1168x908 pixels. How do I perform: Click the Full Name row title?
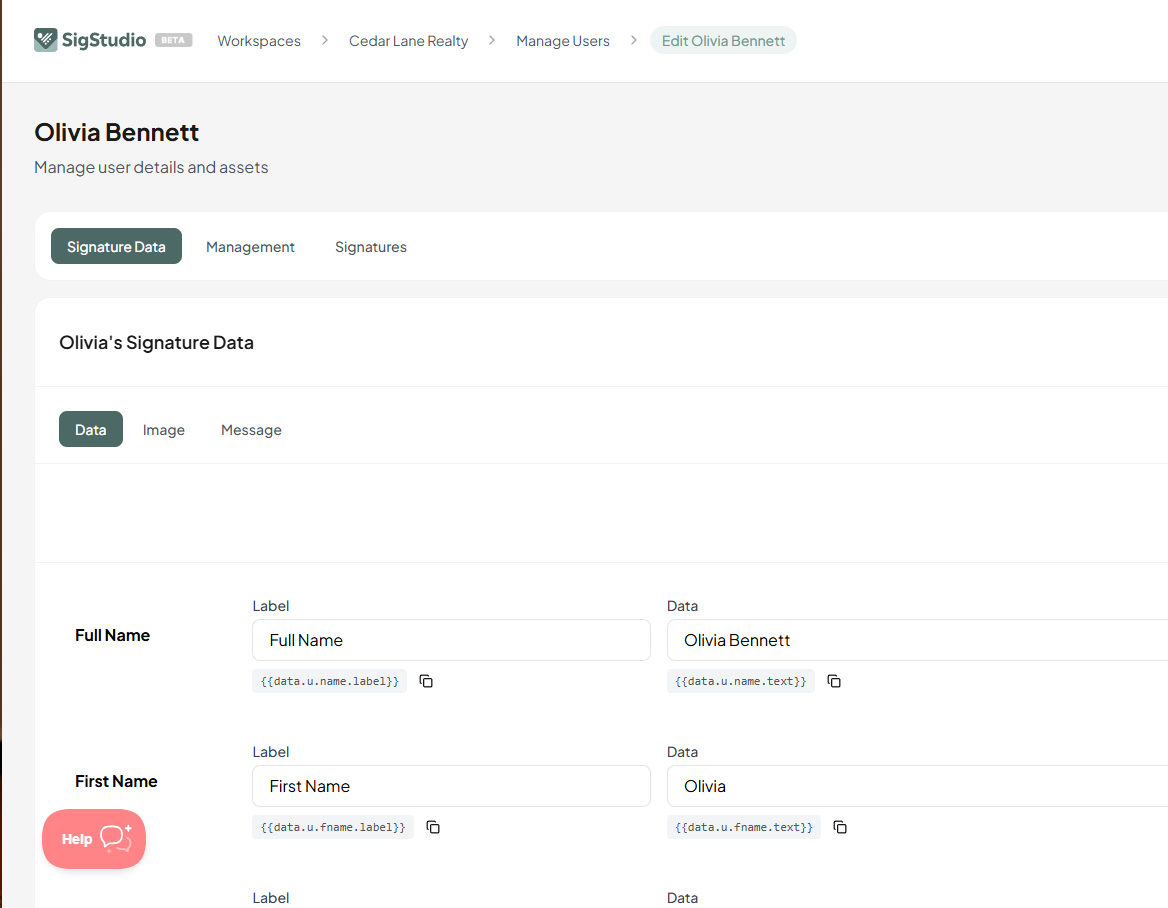[112, 635]
